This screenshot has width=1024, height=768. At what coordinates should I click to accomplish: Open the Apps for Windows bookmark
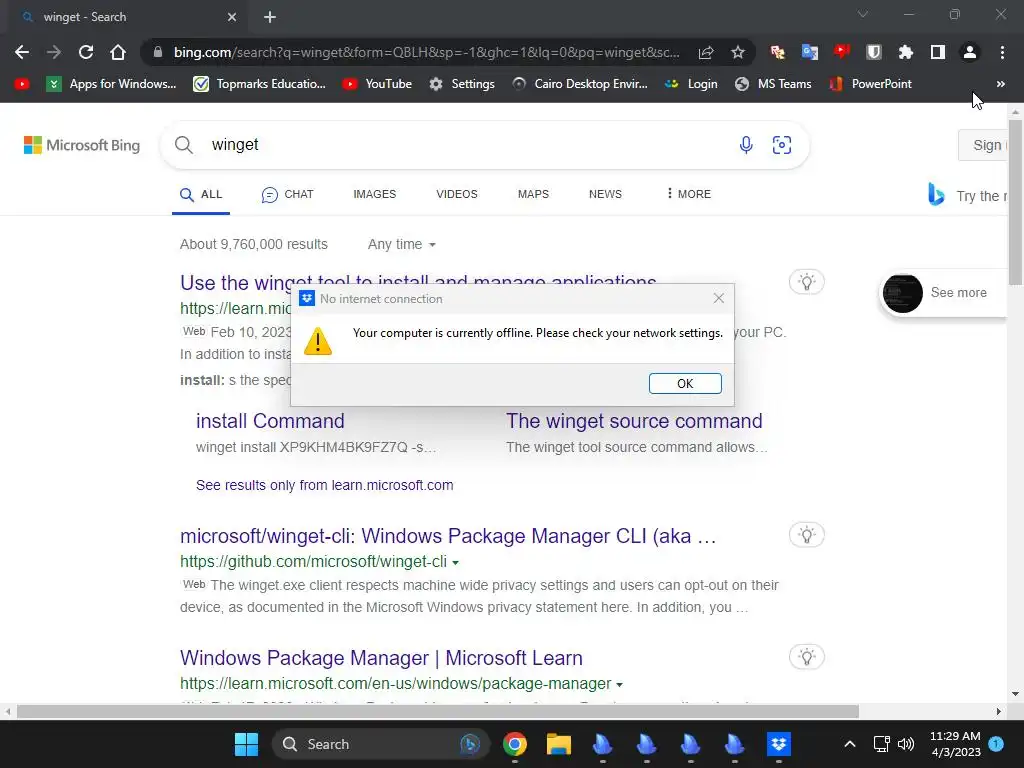pyautogui.click(x=112, y=84)
